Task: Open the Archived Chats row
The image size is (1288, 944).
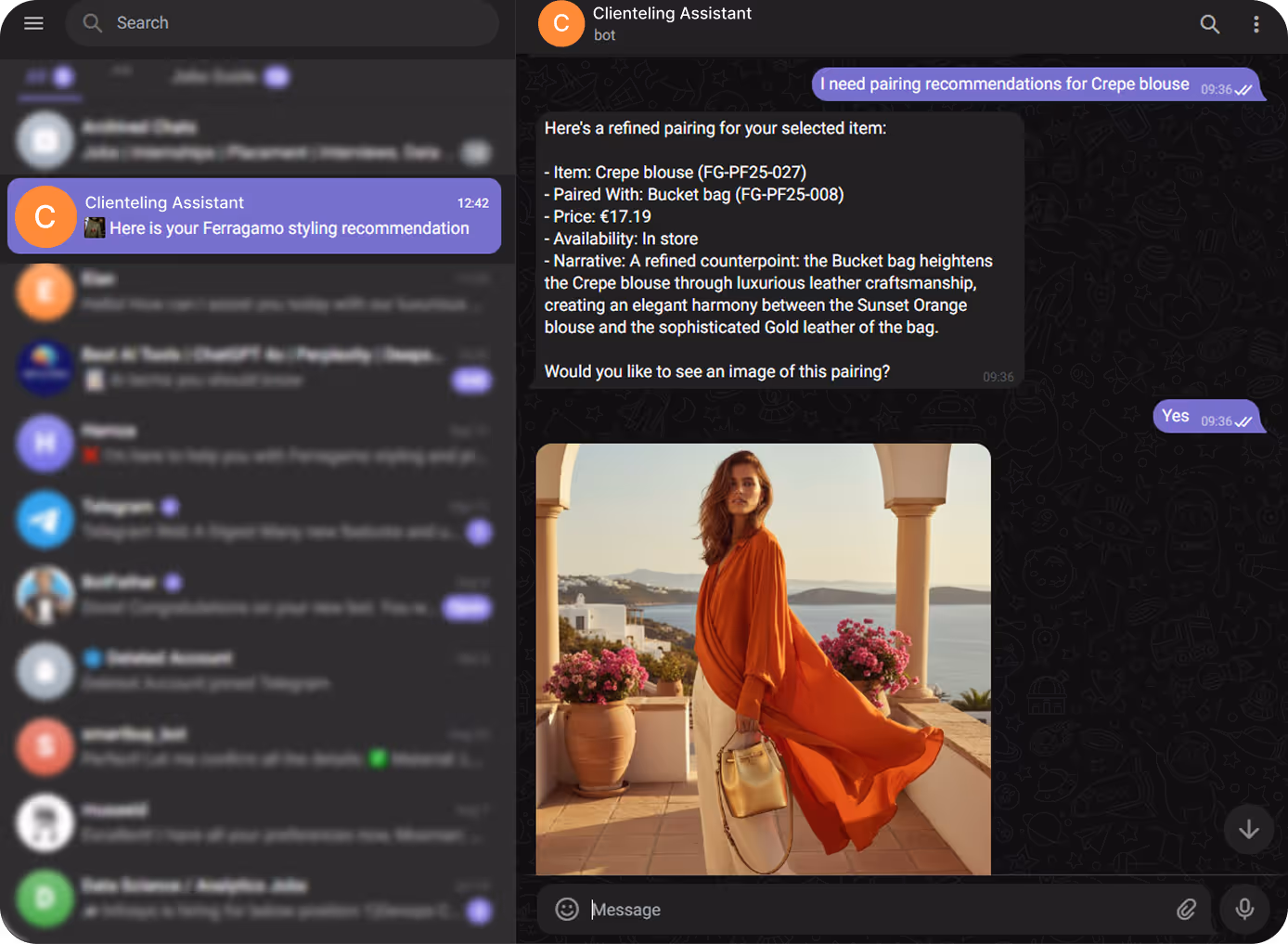Action: pyautogui.click(x=254, y=140)
